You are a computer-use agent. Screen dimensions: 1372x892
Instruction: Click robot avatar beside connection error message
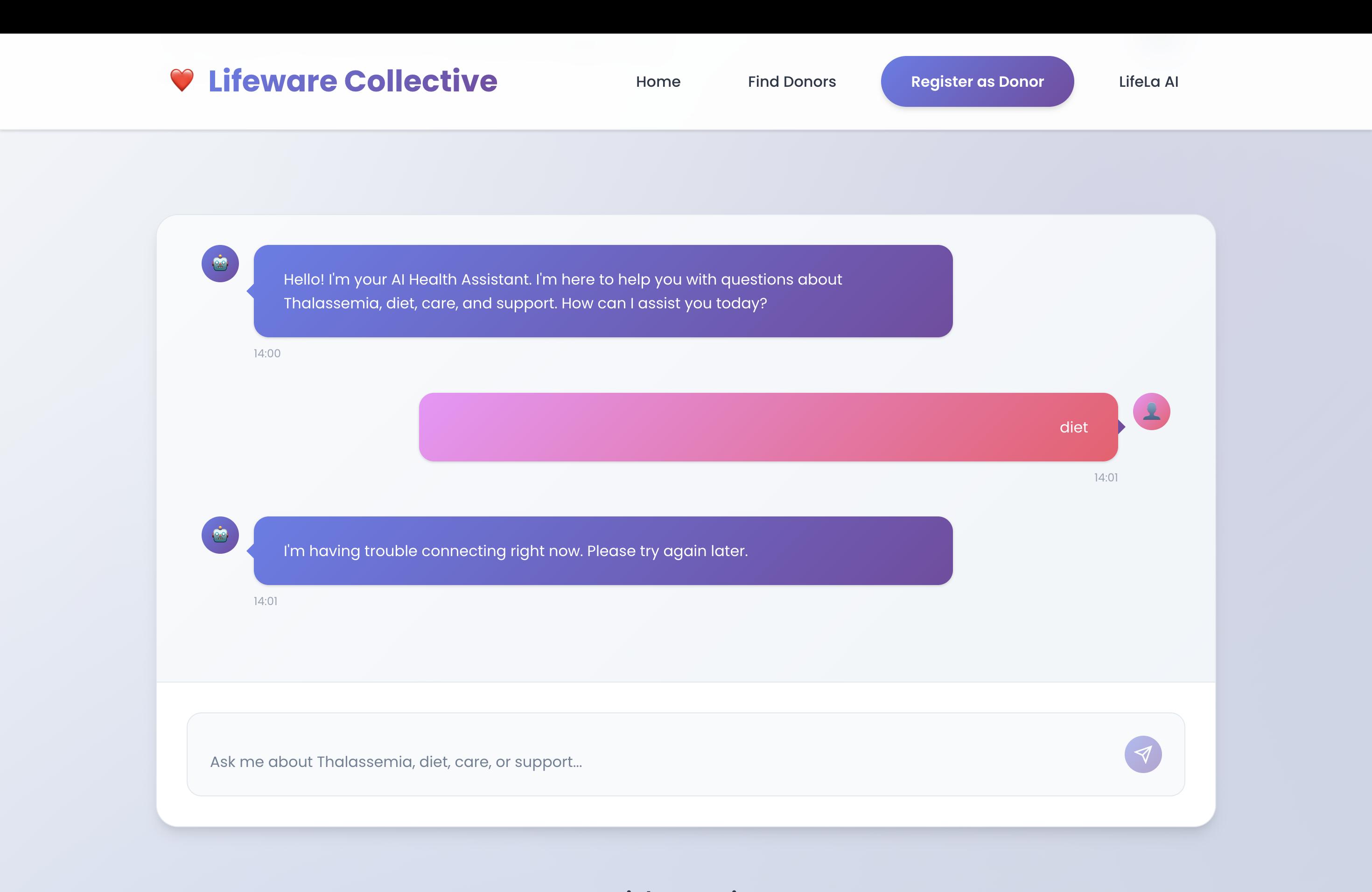(x=220, y=535)
